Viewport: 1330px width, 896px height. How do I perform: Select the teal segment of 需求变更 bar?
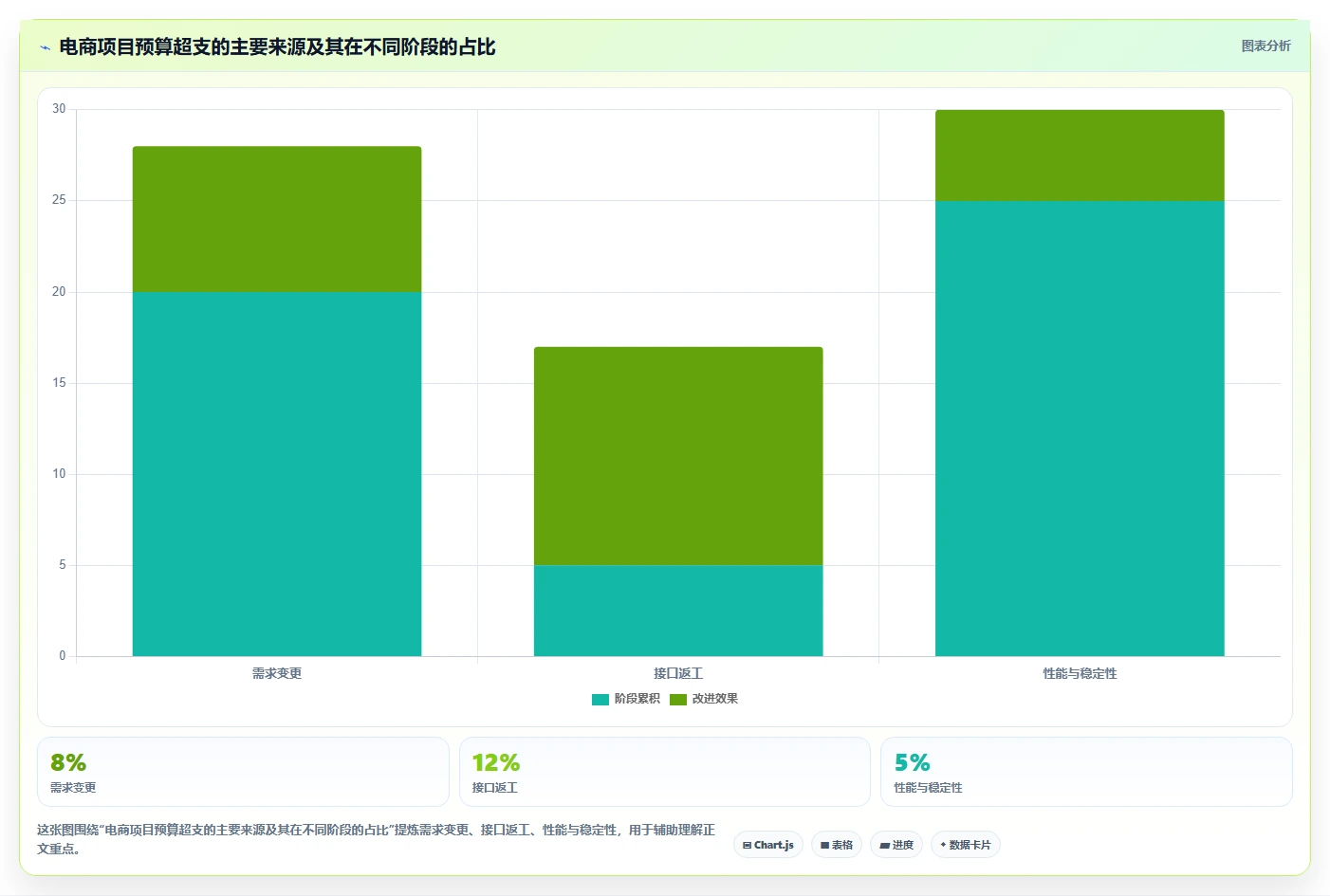[277, 474]
